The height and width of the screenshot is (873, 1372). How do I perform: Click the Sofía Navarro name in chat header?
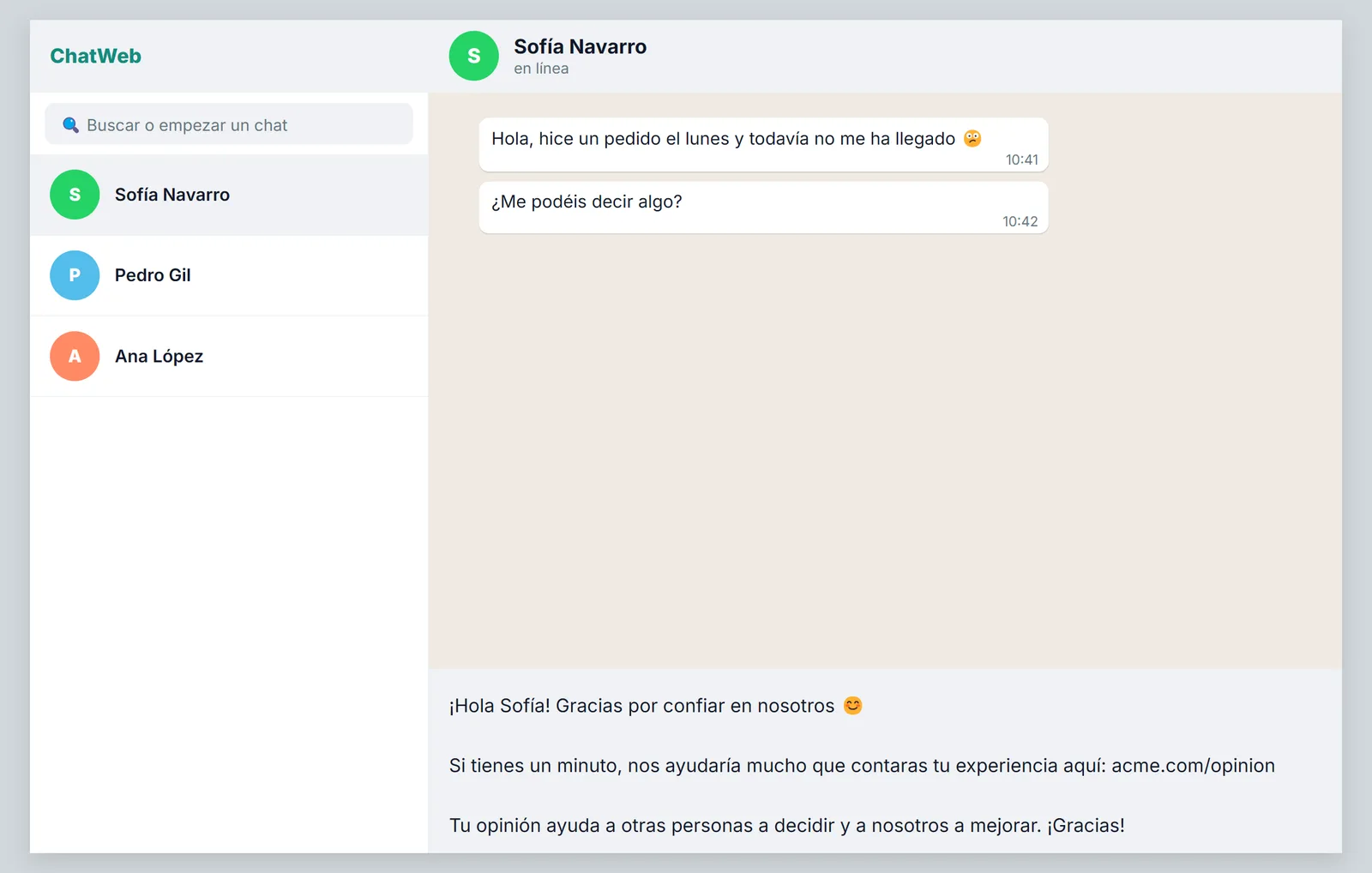[x=580, y=46]
